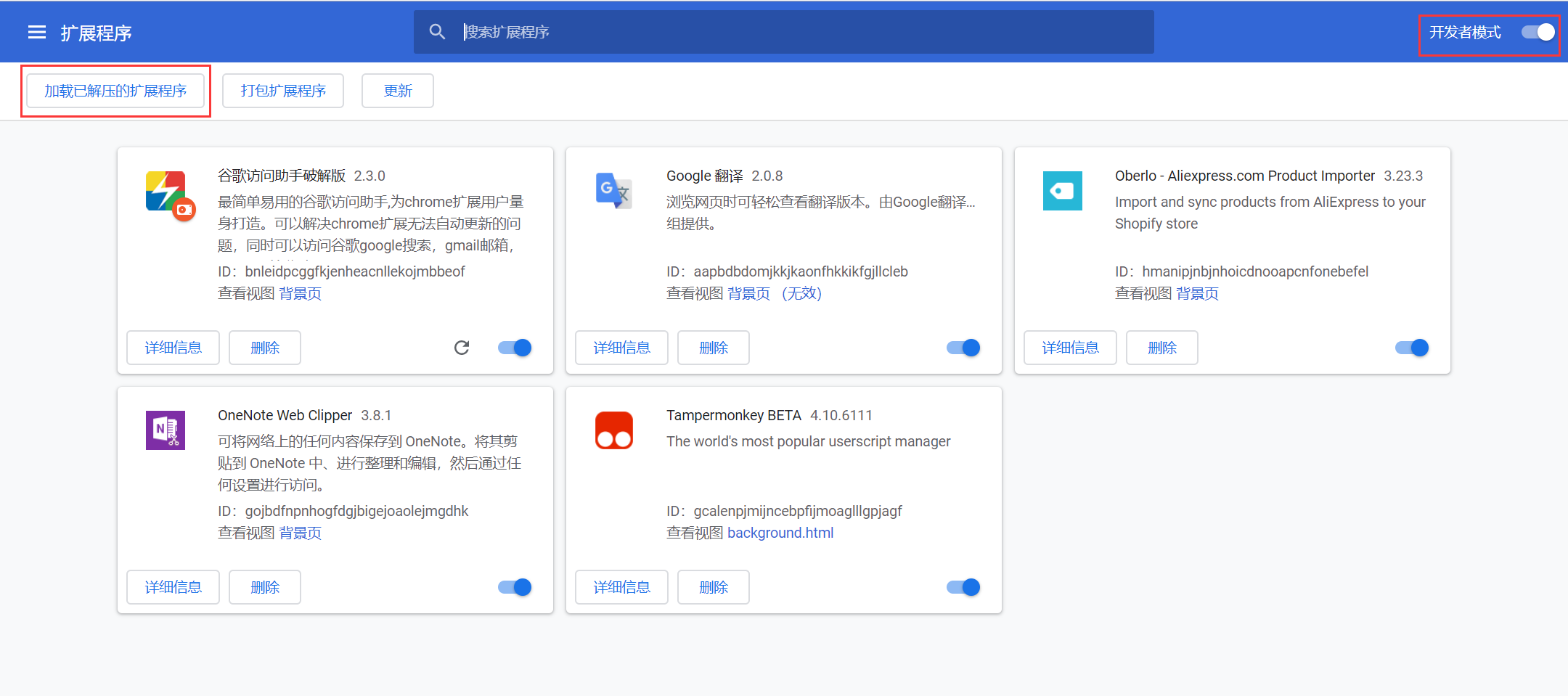Toggle 开发者模式 developer mode switch
Viewport: 1568px width, 696px height.
pyautogui.click(x=1538, y=32)
